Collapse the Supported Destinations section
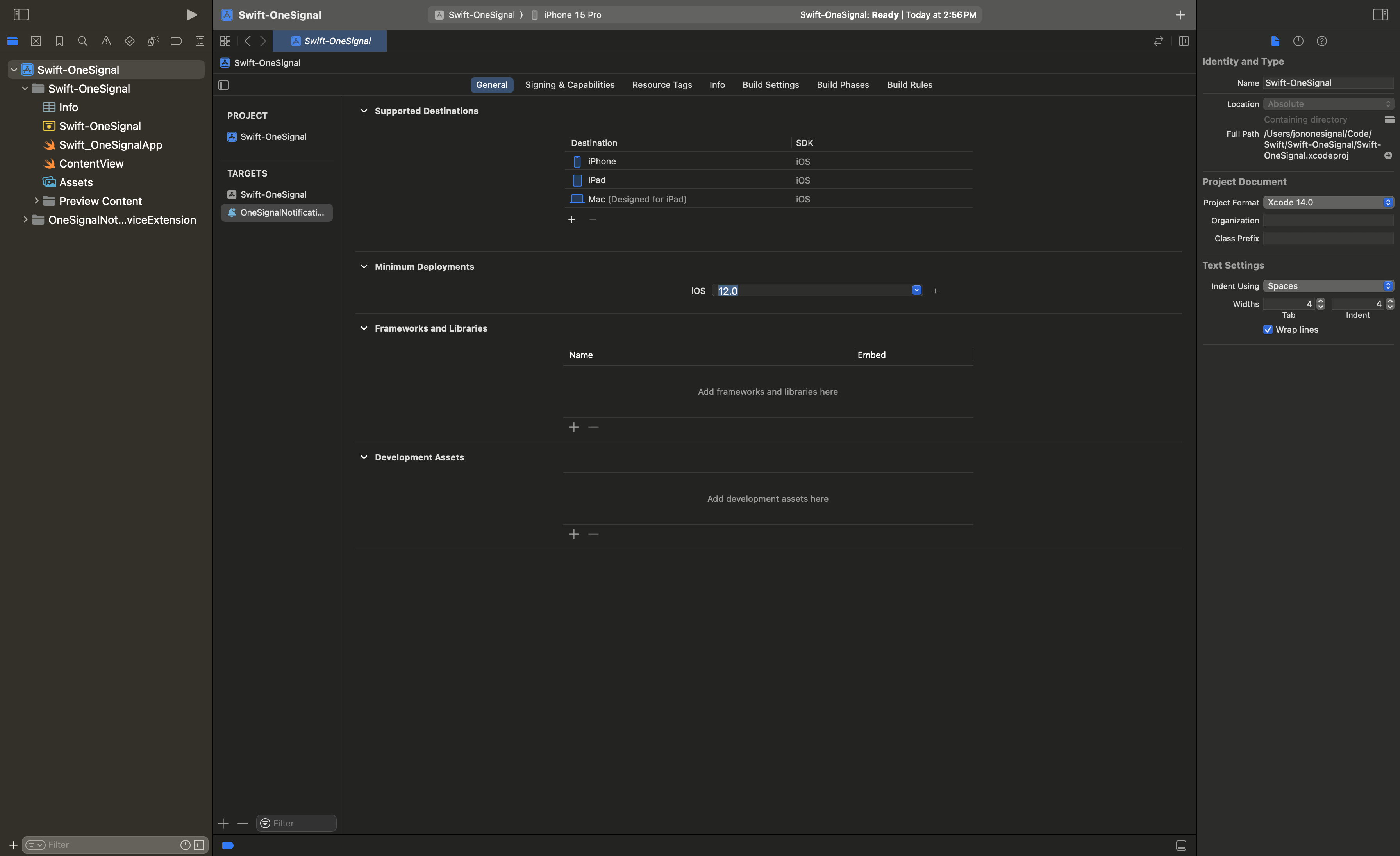This screenshot has width=1400, height=856. 364,111
